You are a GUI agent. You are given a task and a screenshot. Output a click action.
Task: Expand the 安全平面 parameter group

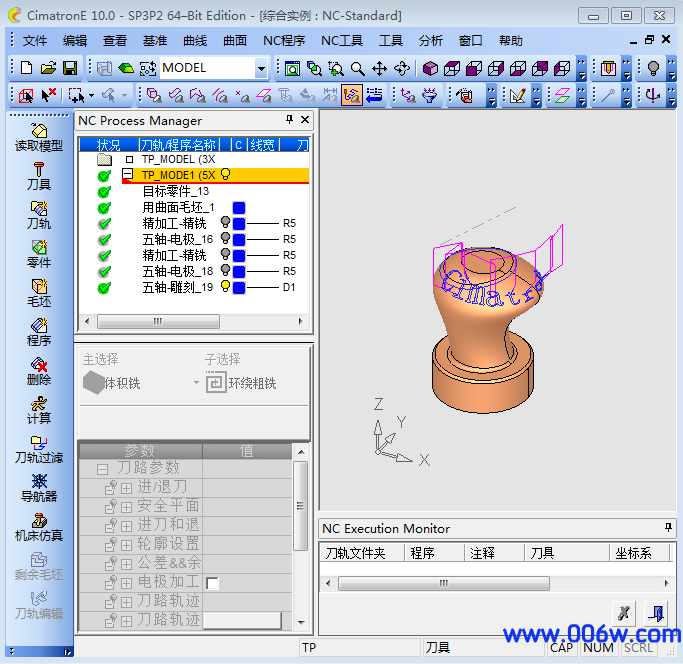click(127, 506)
